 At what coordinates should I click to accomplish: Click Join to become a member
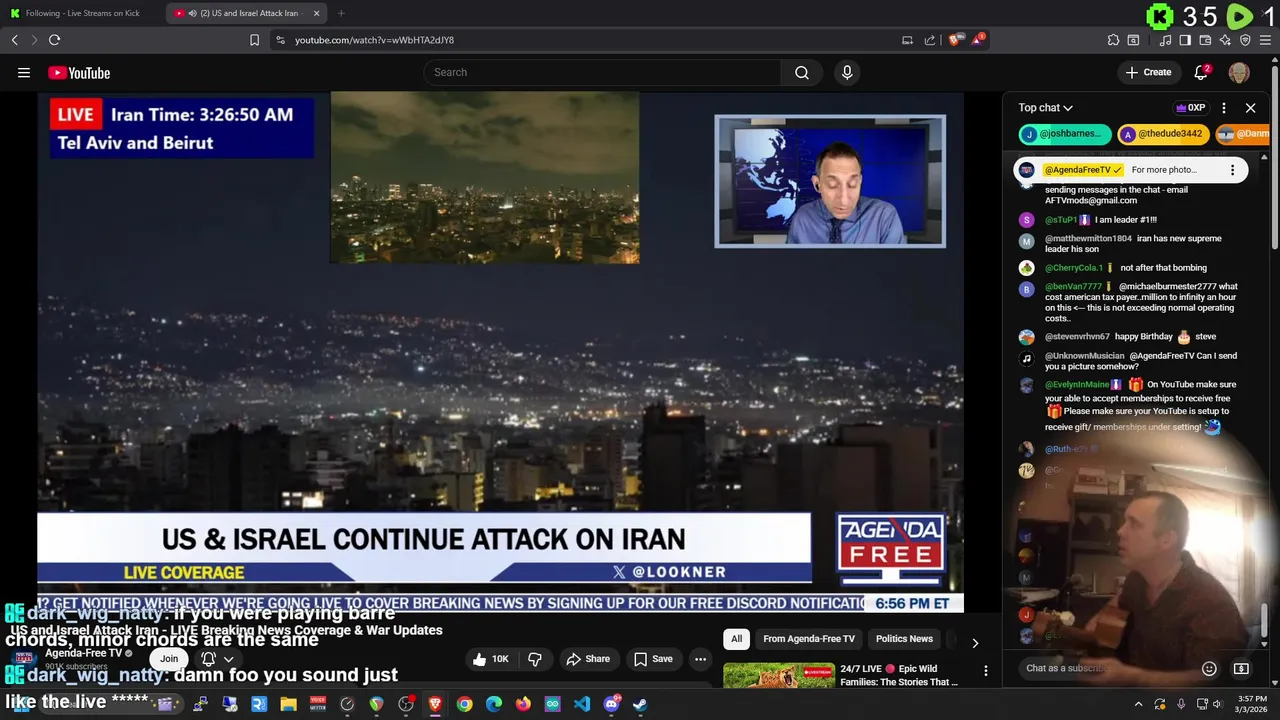coord(169,659)
